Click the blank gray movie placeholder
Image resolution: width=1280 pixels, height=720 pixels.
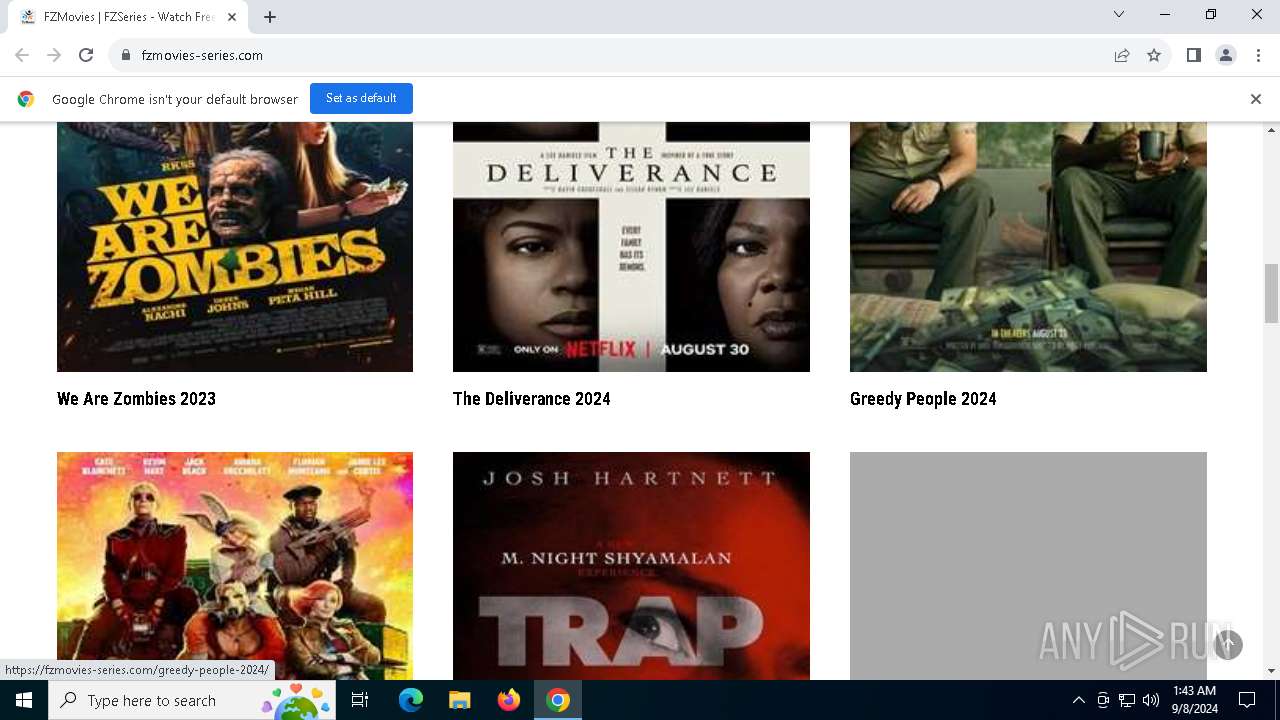pyautogui.click(x=1028, y=566)
